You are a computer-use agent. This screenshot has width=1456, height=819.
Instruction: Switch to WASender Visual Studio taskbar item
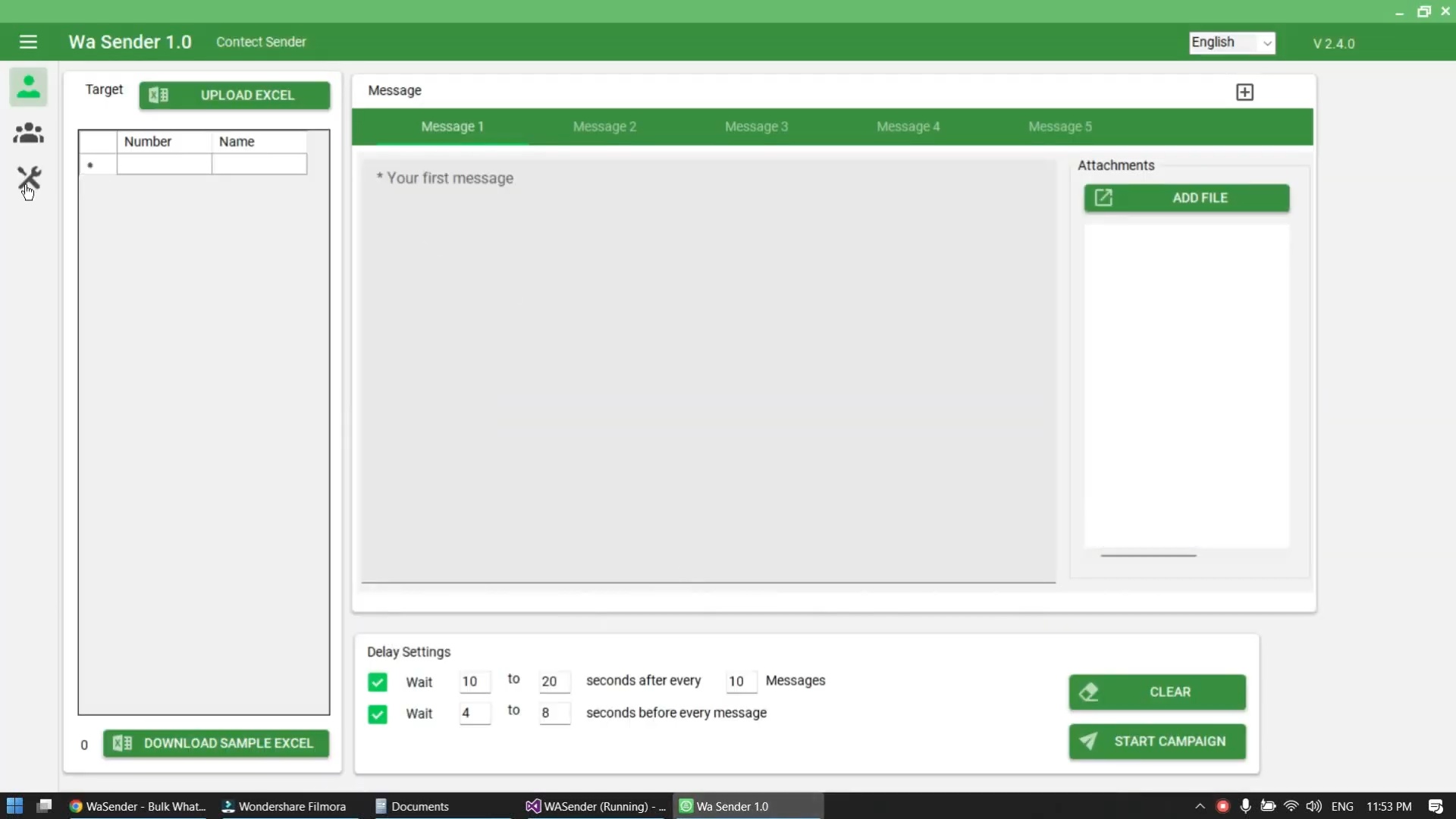coord(596,806)
